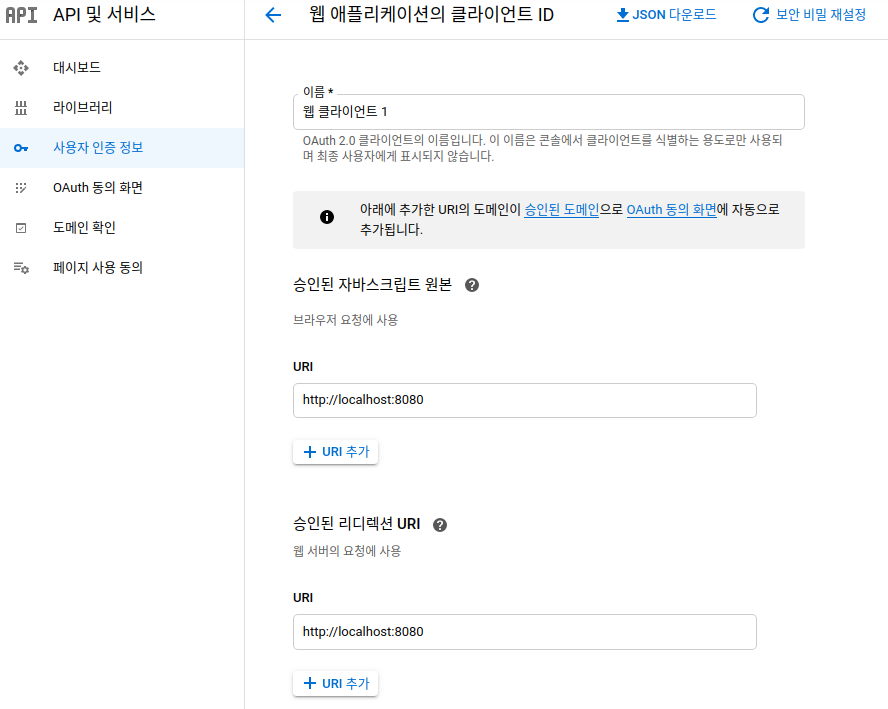Click the domain verification checkbox icon

pos(21,228)
